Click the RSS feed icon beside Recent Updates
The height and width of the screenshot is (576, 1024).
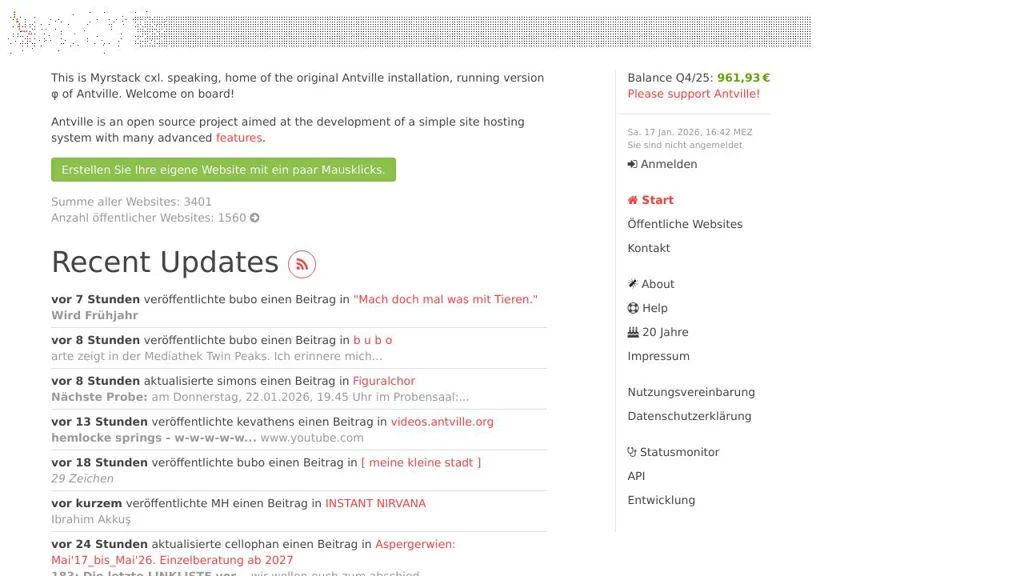point(302,264)
